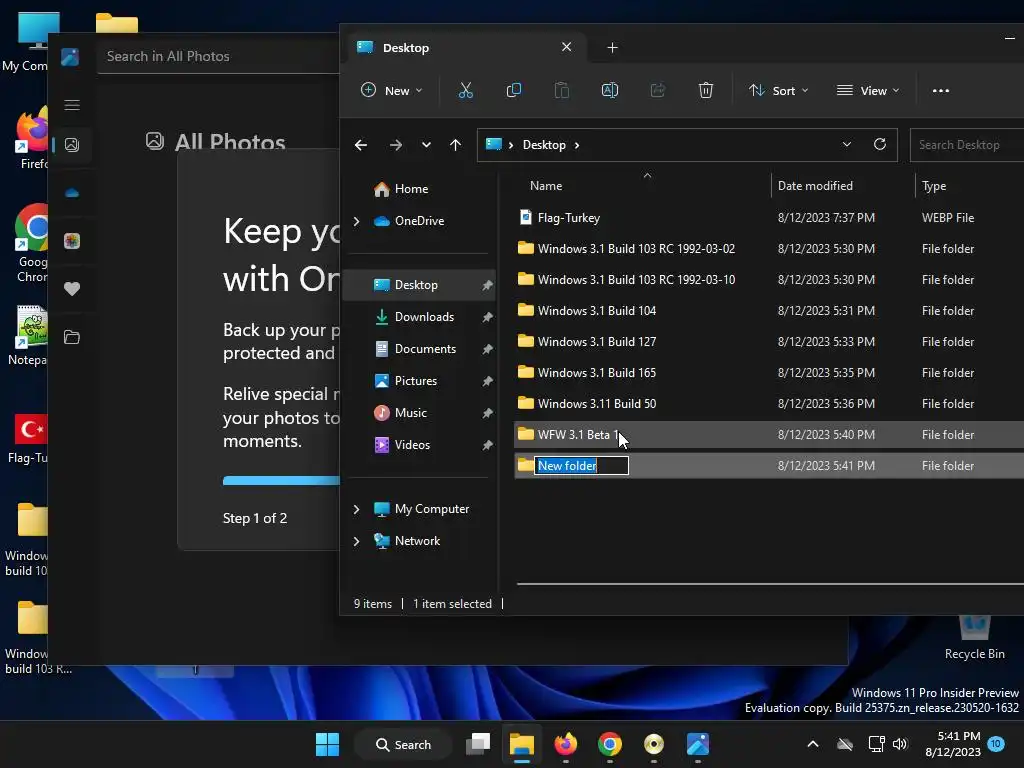Open the Sort dropdown menu

(x=778, y=90)
